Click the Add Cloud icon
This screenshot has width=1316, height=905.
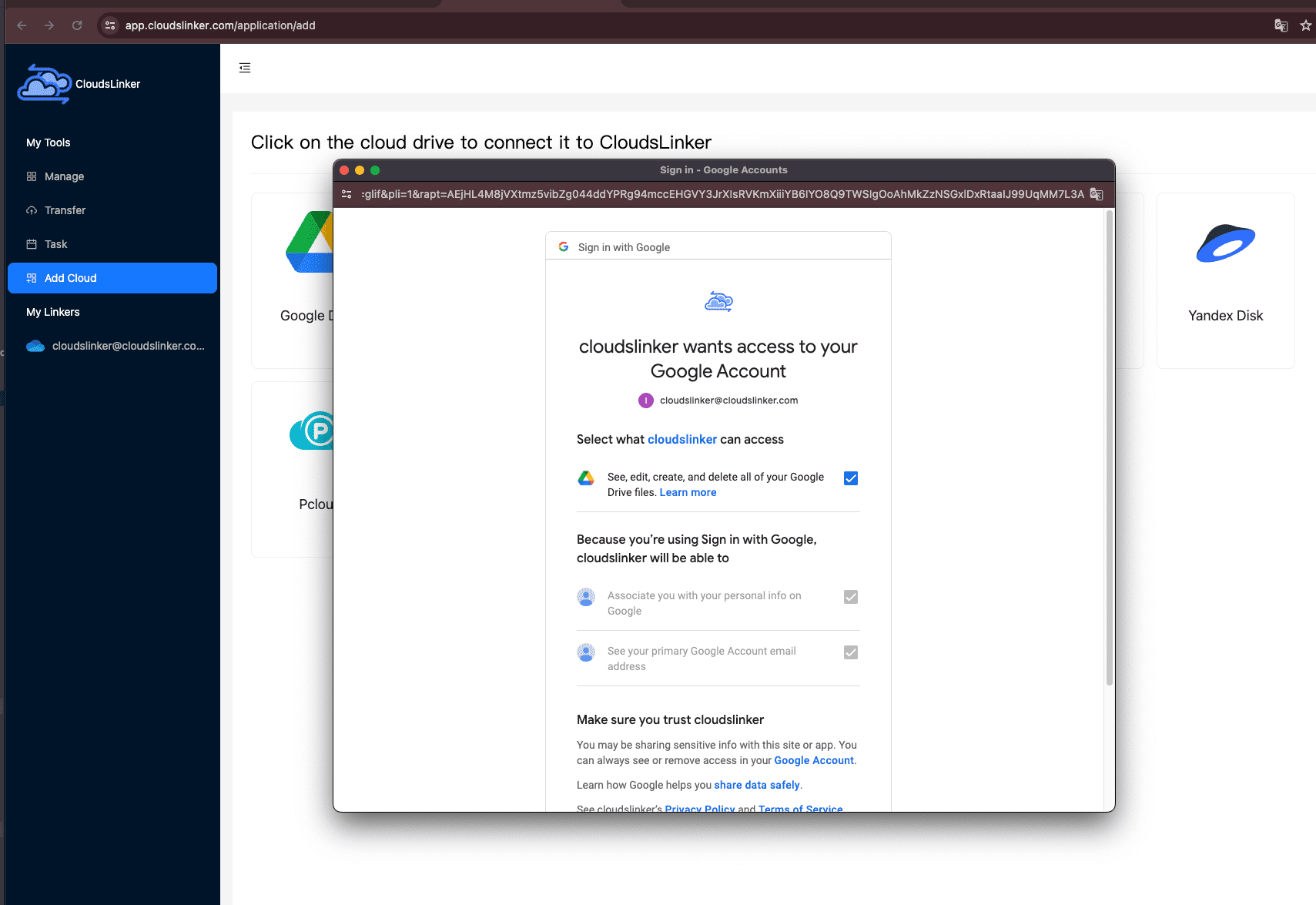coord(32,278)
